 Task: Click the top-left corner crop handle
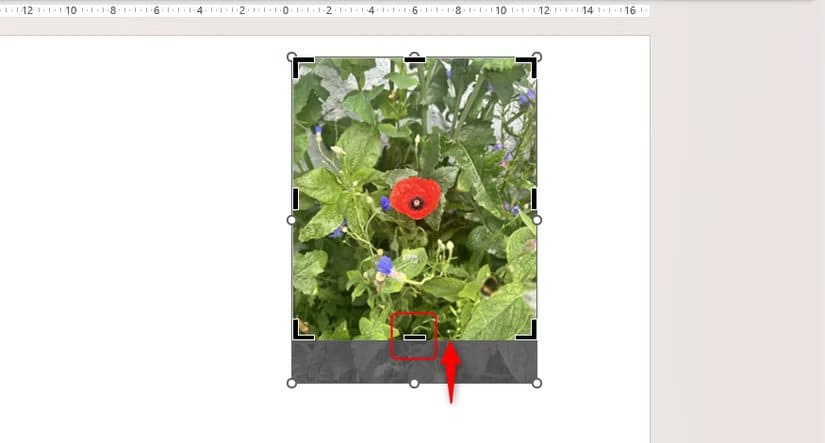click(x=303, y=67)
